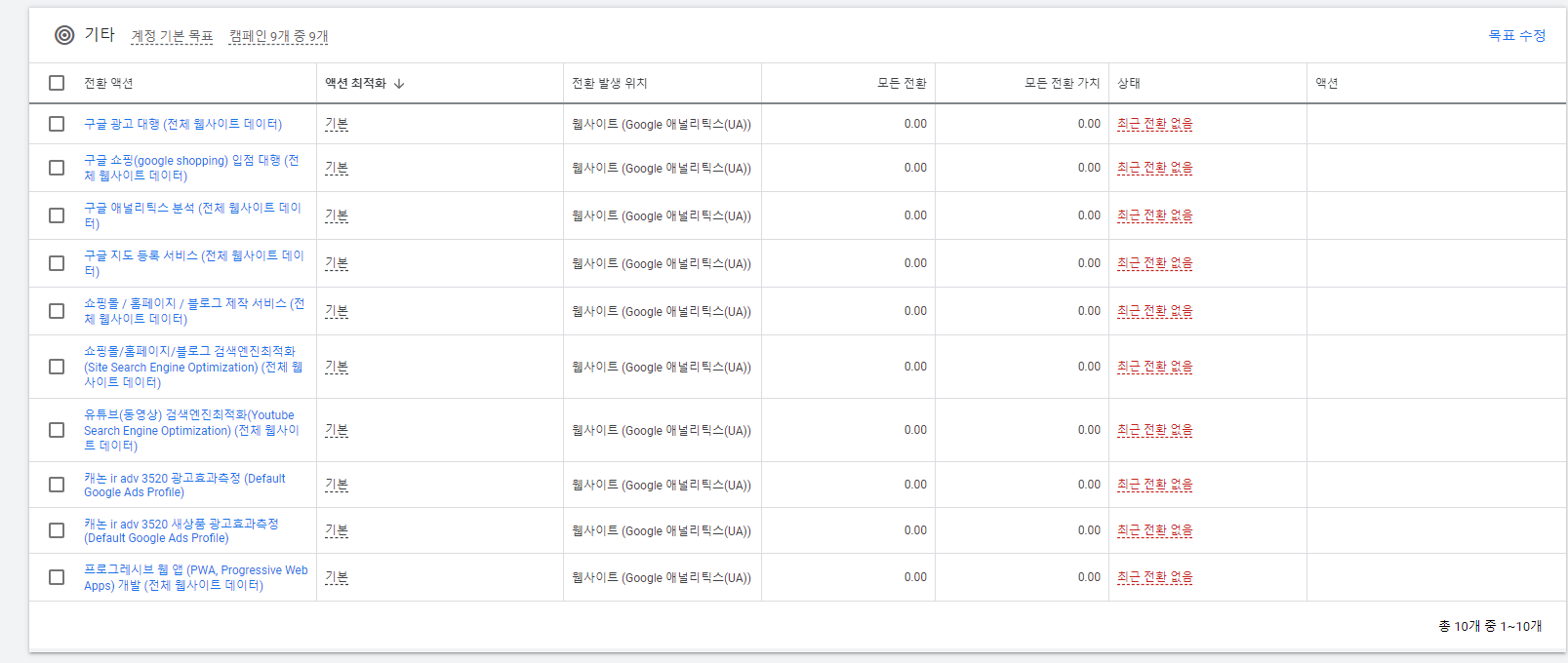Expand the 캠페인 9개 중 9개 selector
This screenshot has height=663, width=1568.
[x=278, y=36]
